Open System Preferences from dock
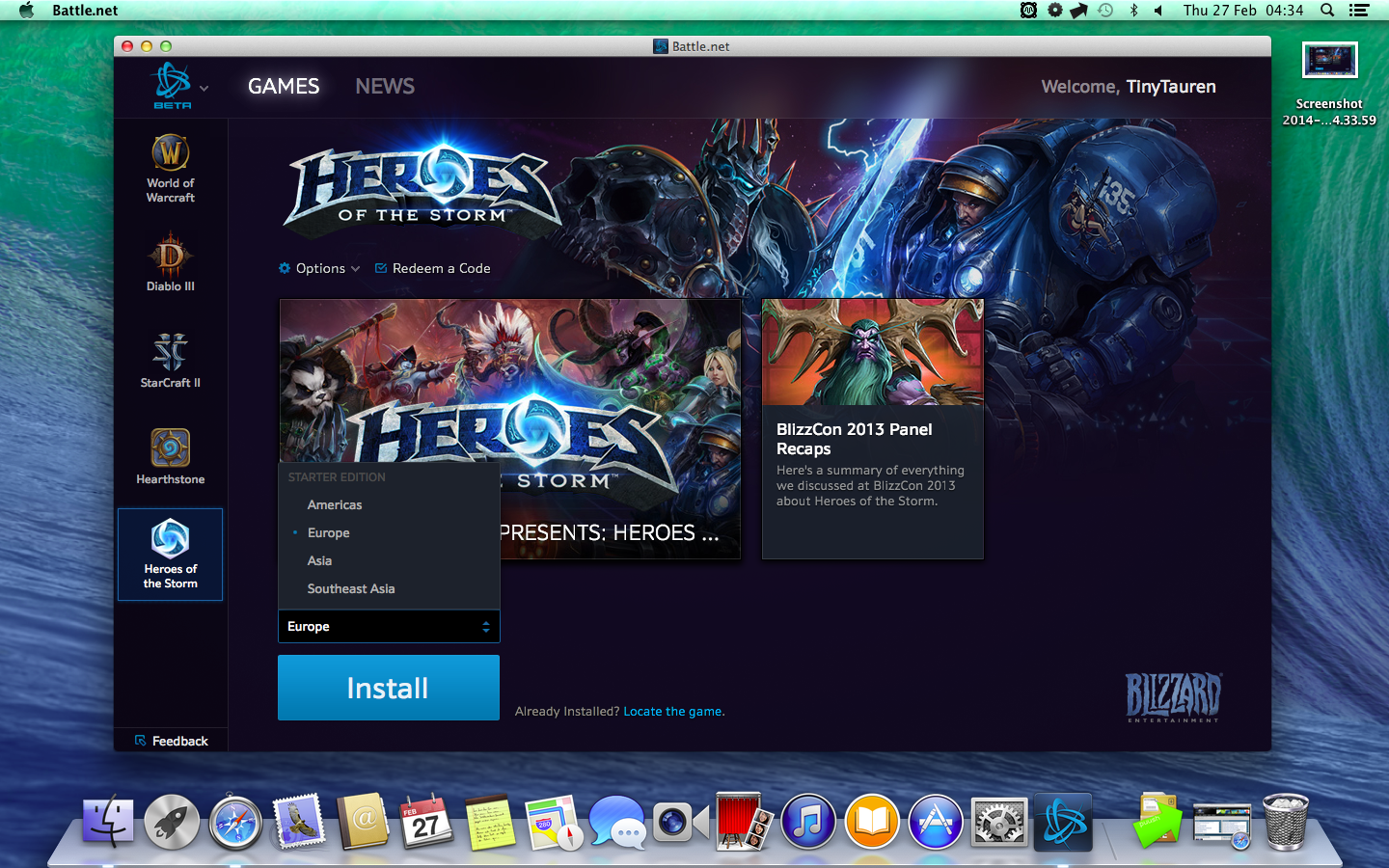Screen dimensions: 1389x868 pos(998,823)
